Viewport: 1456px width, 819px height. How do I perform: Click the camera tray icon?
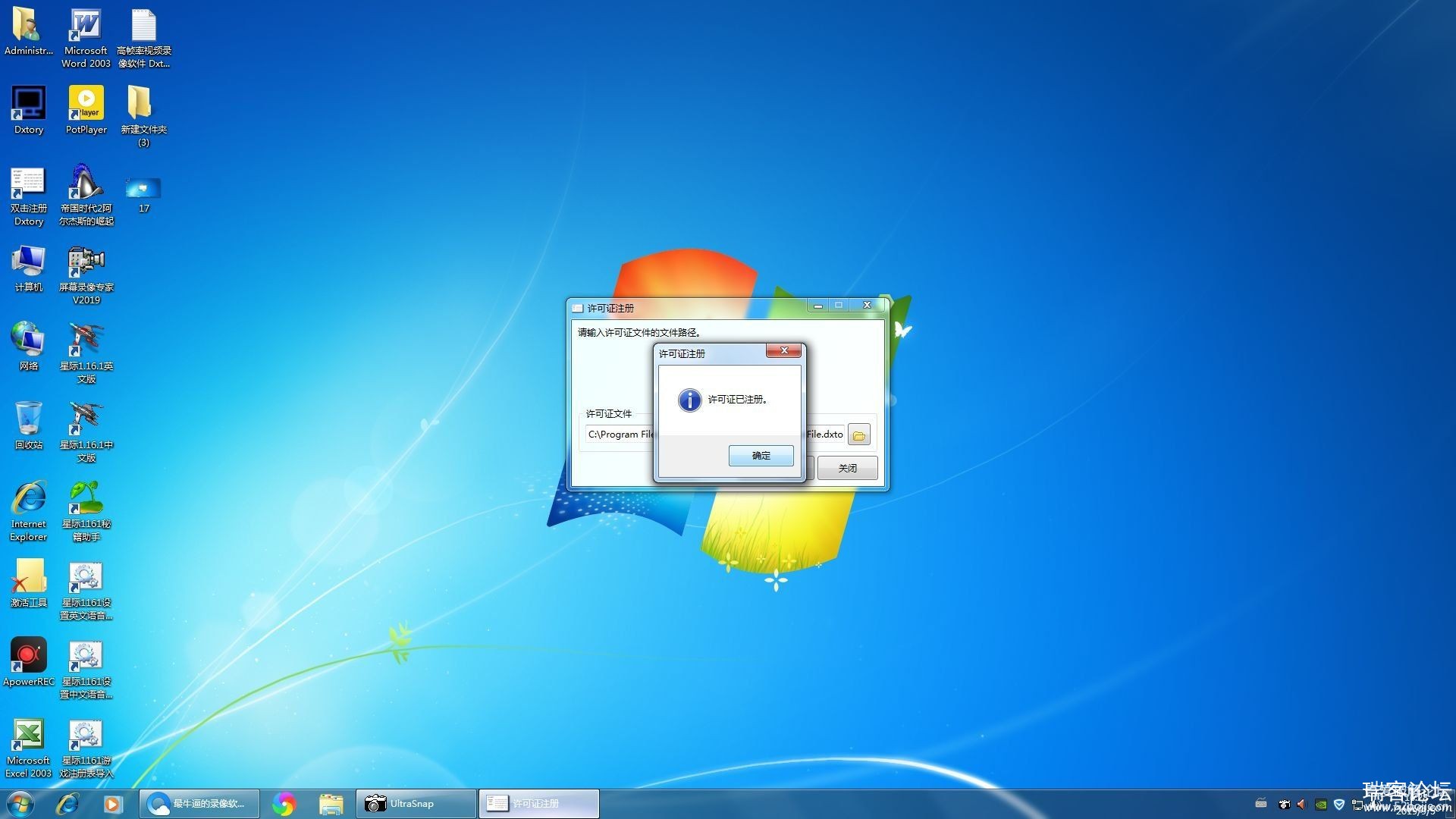click(x=1284, y=804)
